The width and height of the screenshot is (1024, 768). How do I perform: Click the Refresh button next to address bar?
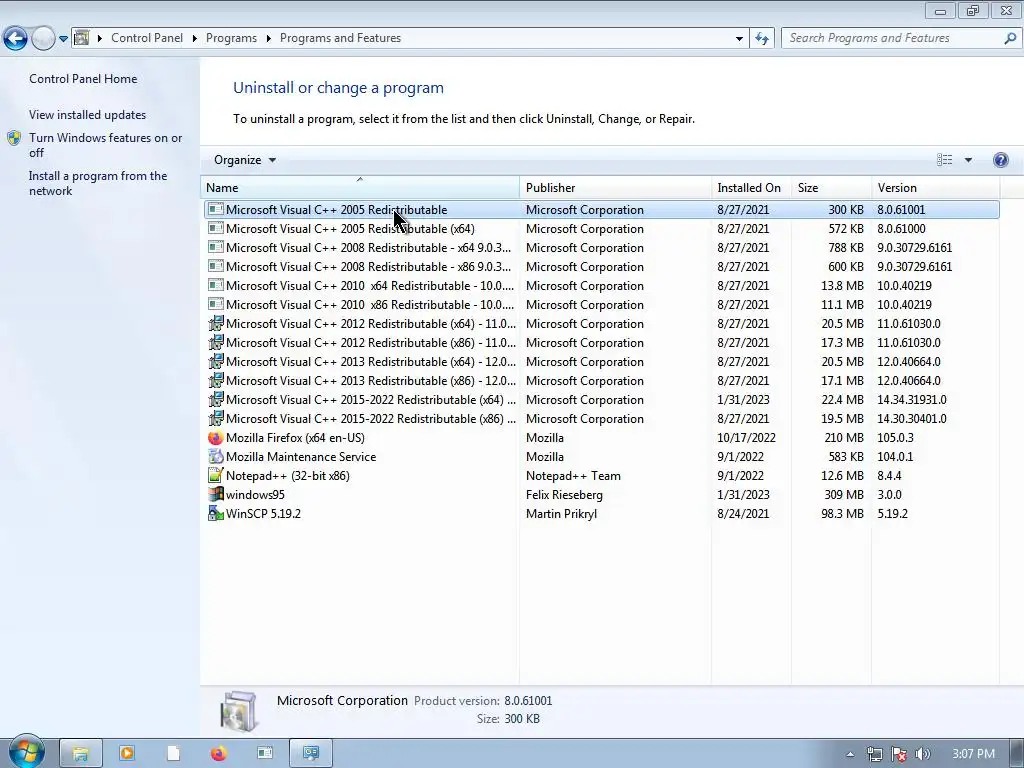pyautogui.click(x=762, y=39)
